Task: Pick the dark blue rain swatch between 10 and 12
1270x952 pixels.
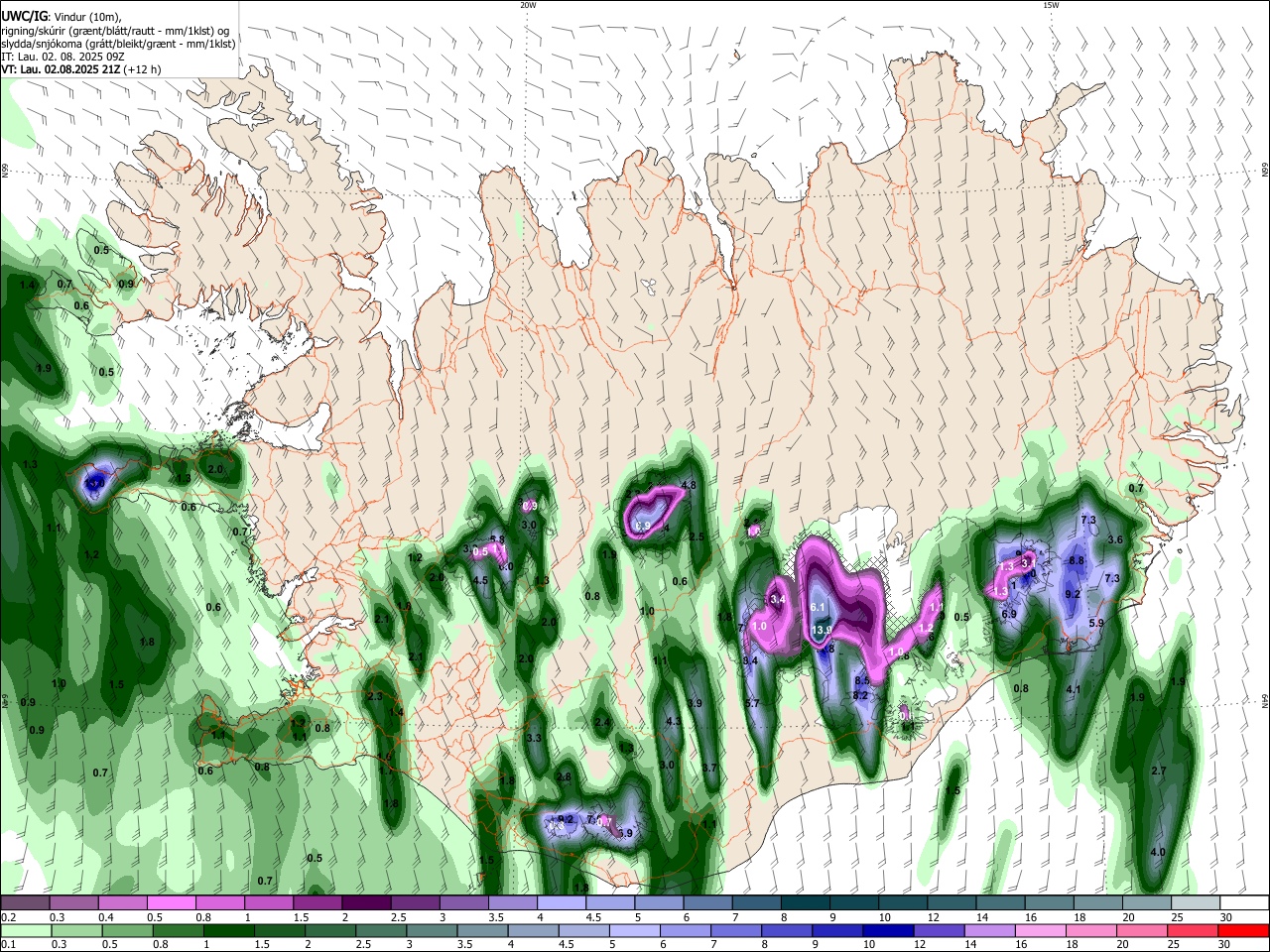Action: (x=890, y=931)
